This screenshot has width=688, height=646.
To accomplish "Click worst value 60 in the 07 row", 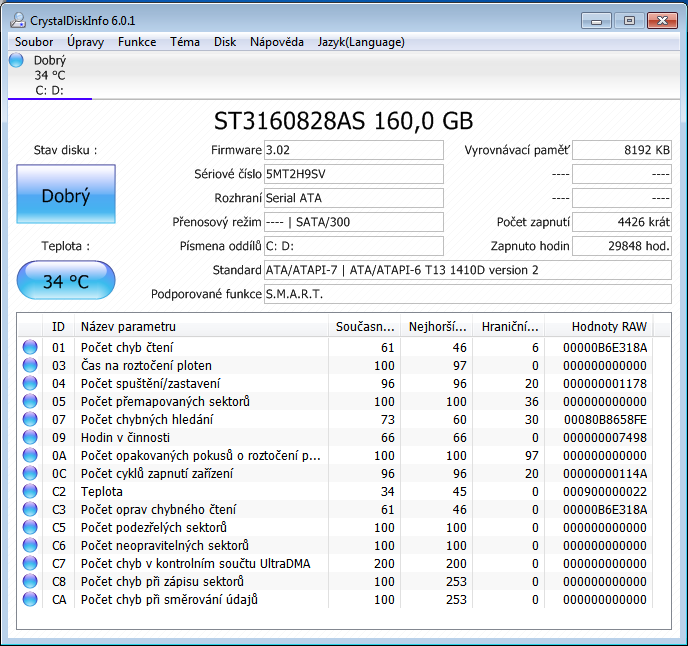I will (x=459, y=420).
